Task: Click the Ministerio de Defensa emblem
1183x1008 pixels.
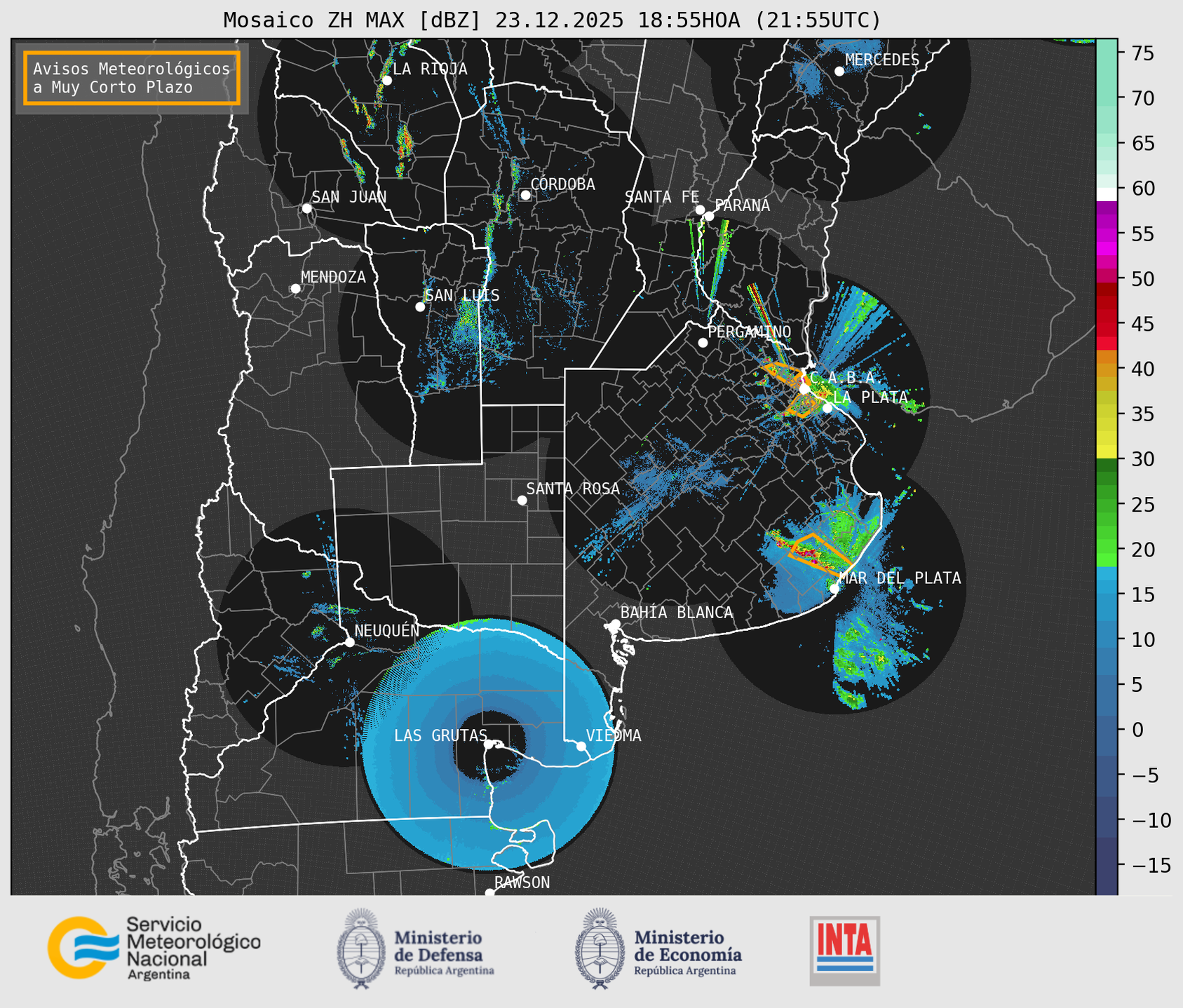Action: coord(361,948)
